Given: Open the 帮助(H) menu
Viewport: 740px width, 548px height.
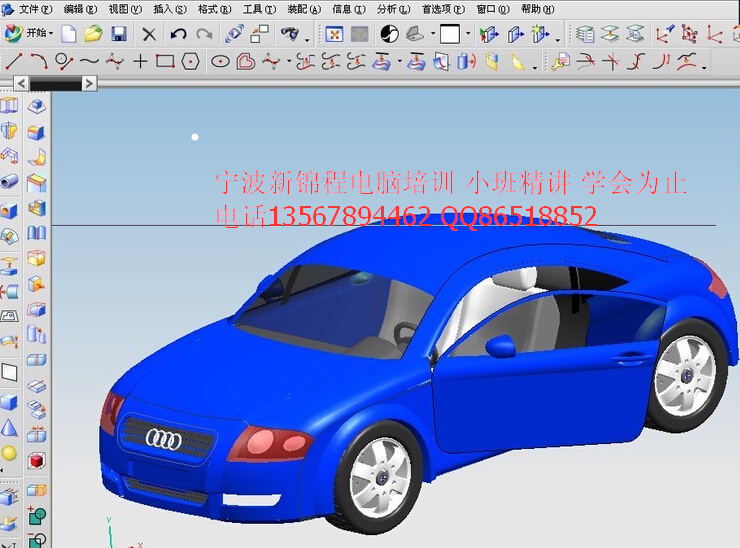Looking at the screenshot, I should 538,9.
